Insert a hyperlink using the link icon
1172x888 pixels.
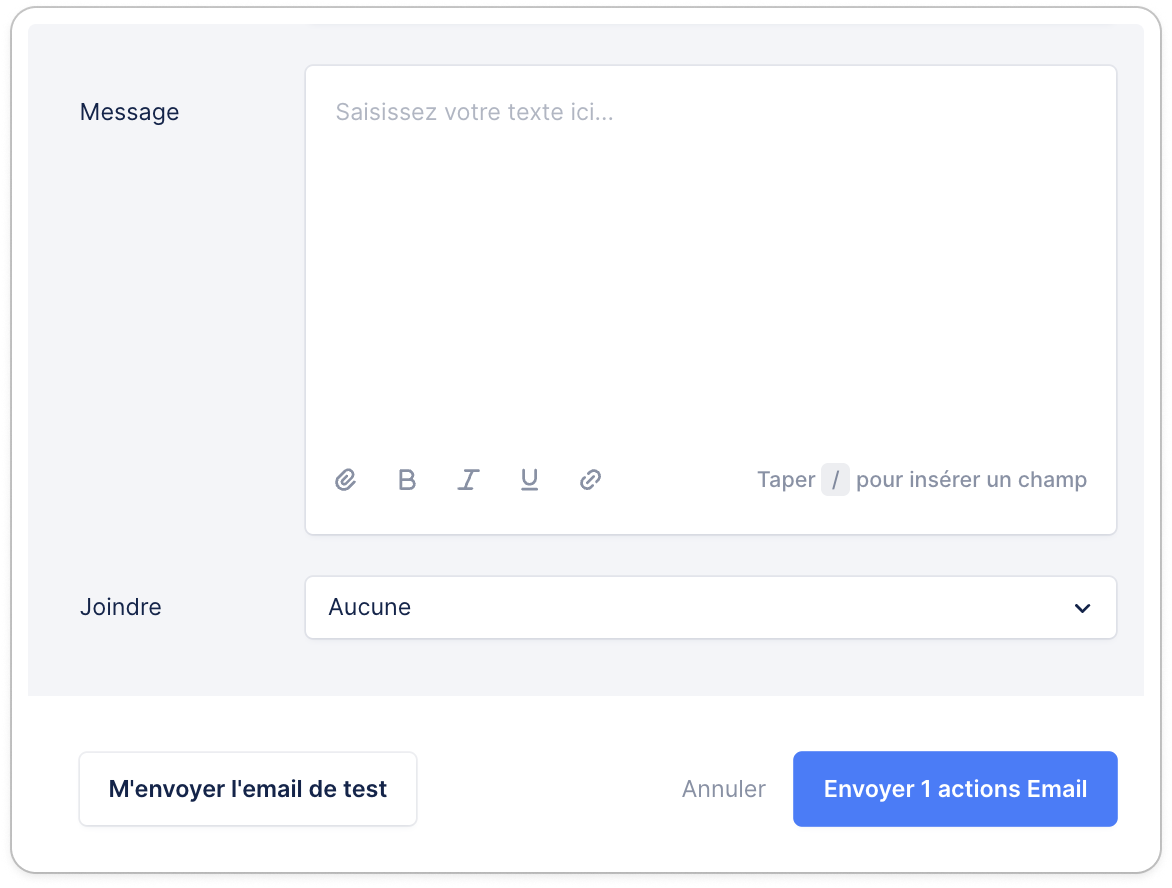coord(590,479)
